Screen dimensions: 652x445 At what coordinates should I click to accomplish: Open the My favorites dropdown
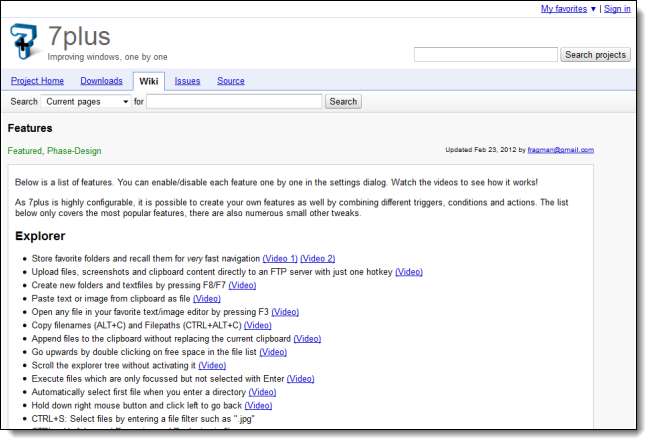tap(568, 9)
